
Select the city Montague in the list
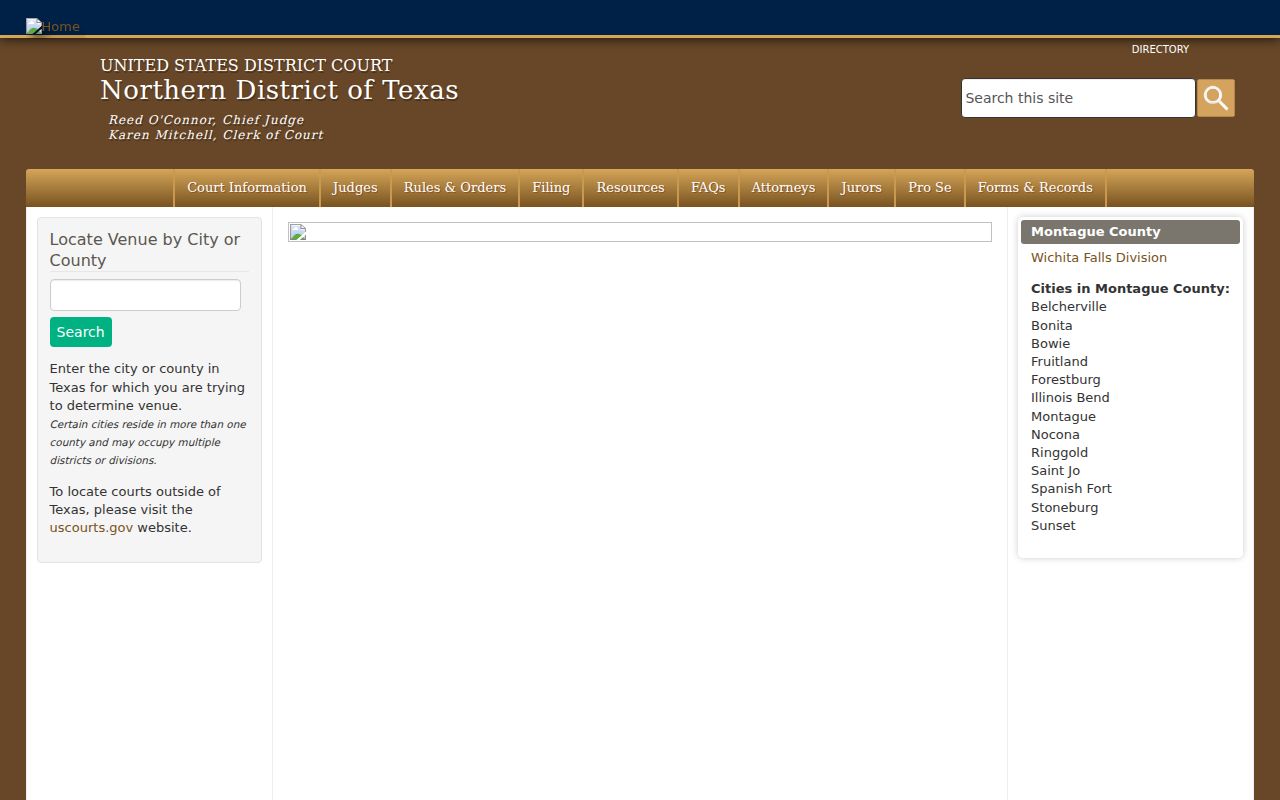click(1064, 416)
